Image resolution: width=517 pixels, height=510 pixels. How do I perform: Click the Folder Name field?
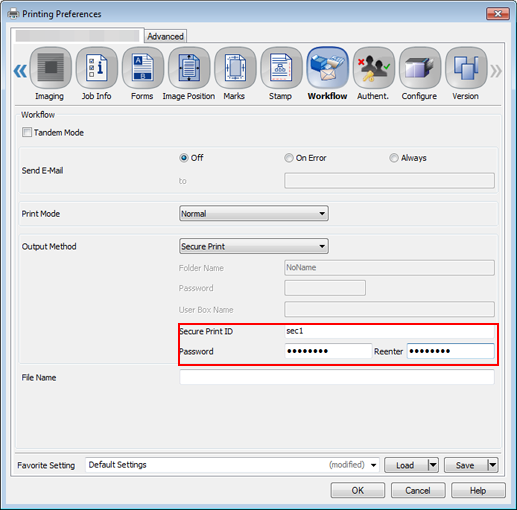(x=389, y=268)
